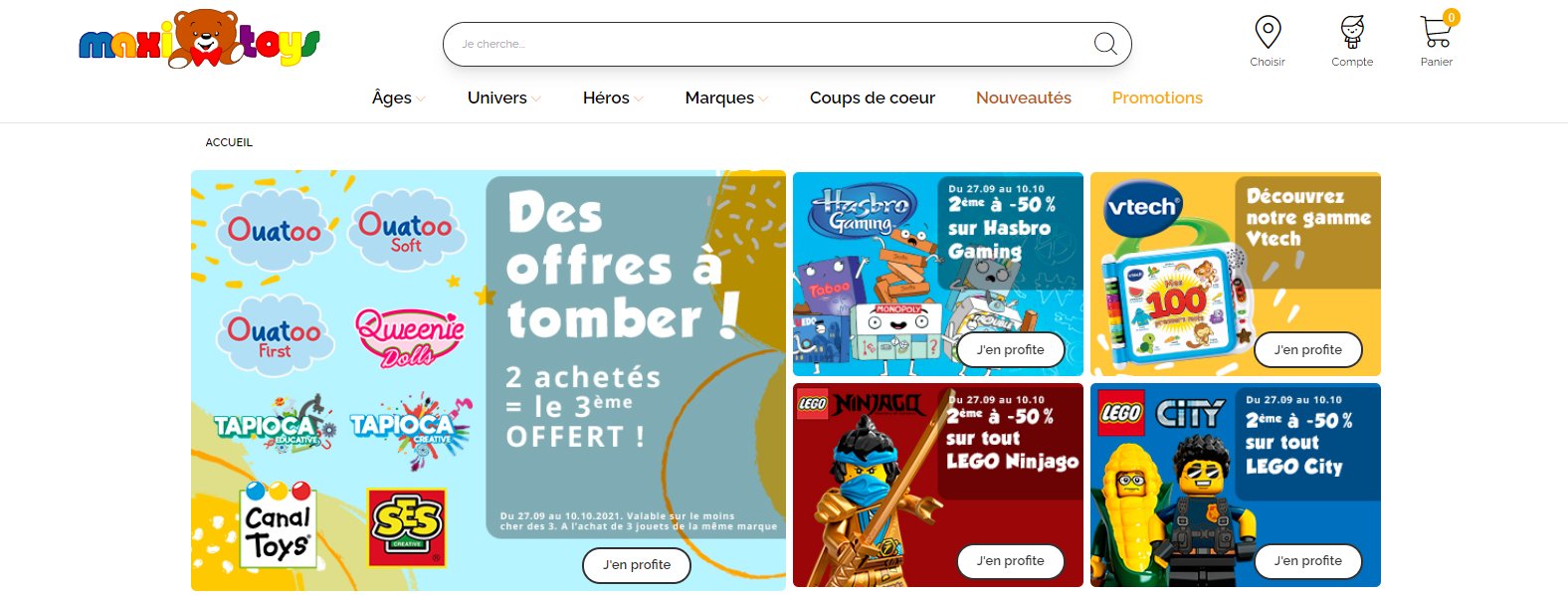This screenshot has height=595, width=1568.
Task: Open the Panier shopping cart icon
Action: [1437, 32]
